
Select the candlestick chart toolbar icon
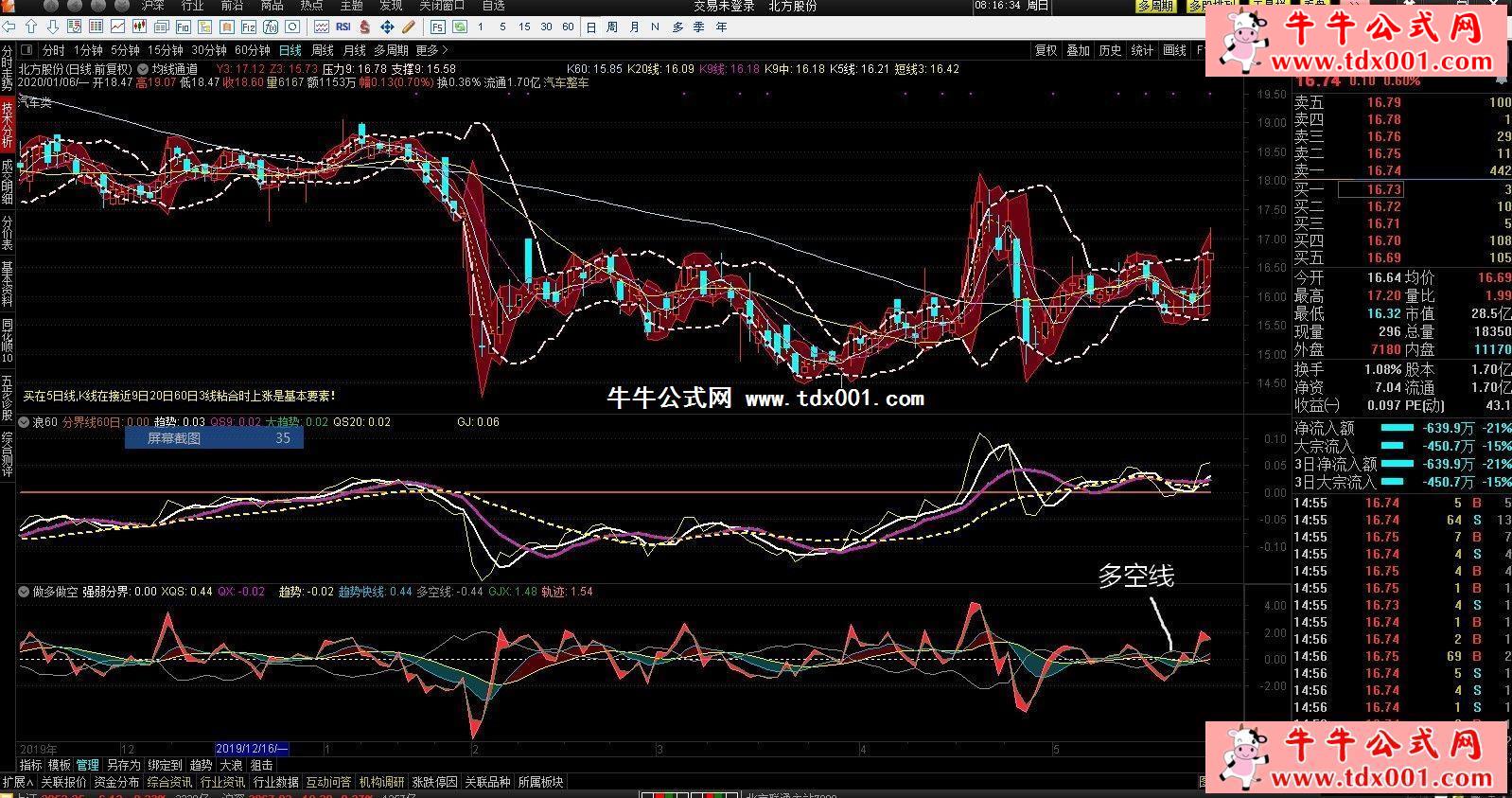coord(140,27)
